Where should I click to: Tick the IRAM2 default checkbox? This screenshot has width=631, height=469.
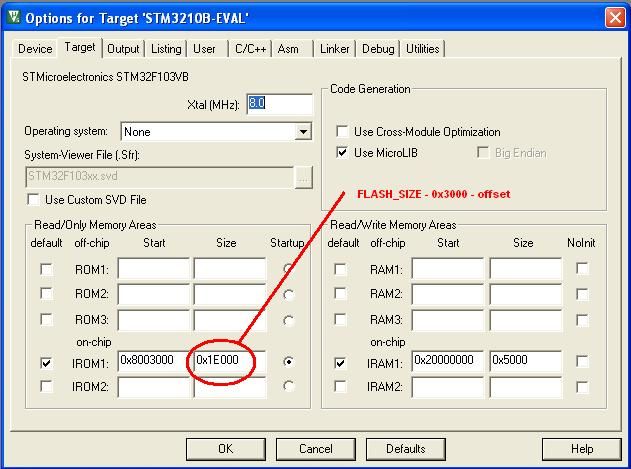(x=340, y=386)
